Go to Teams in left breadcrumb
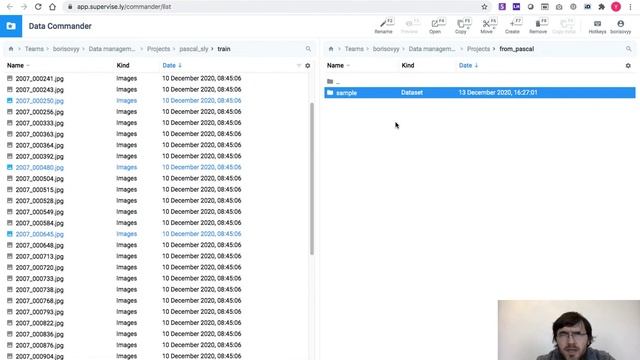640x360 pixels. click(34, 49)
